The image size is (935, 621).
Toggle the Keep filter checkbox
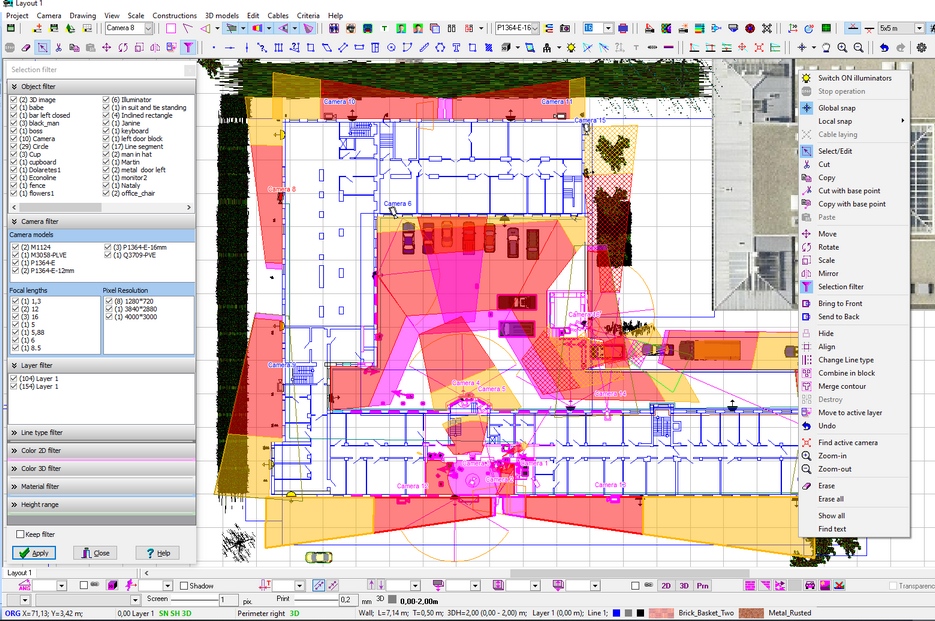(20, 535)
